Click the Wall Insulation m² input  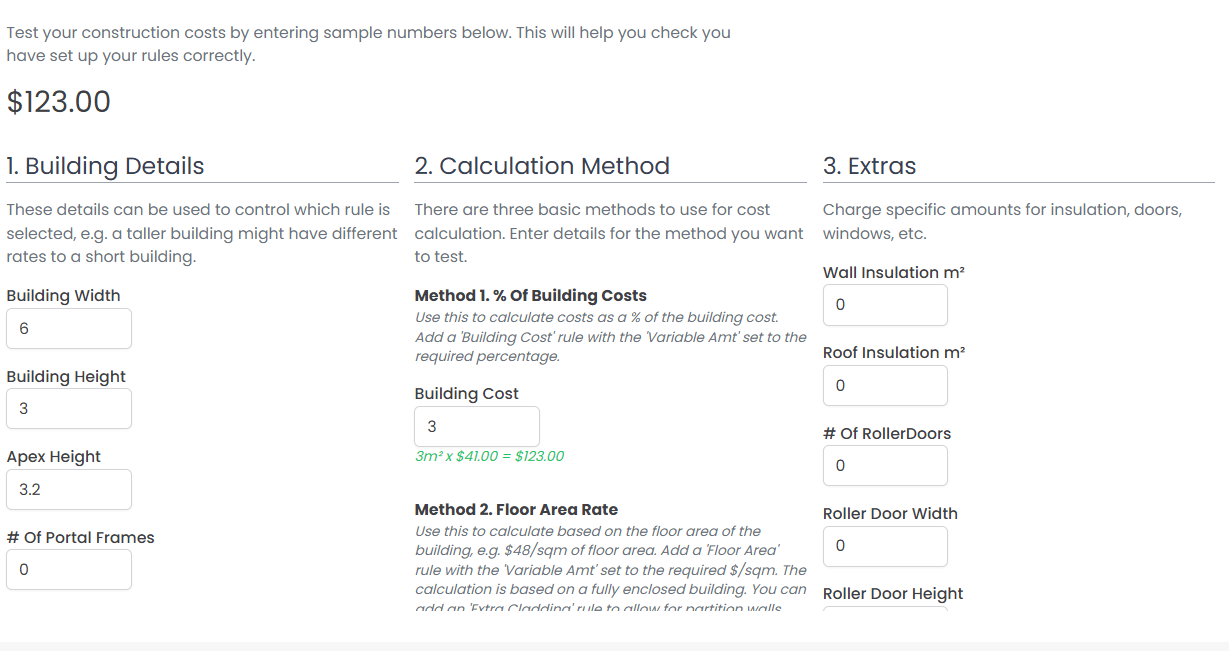click(885, 305)
